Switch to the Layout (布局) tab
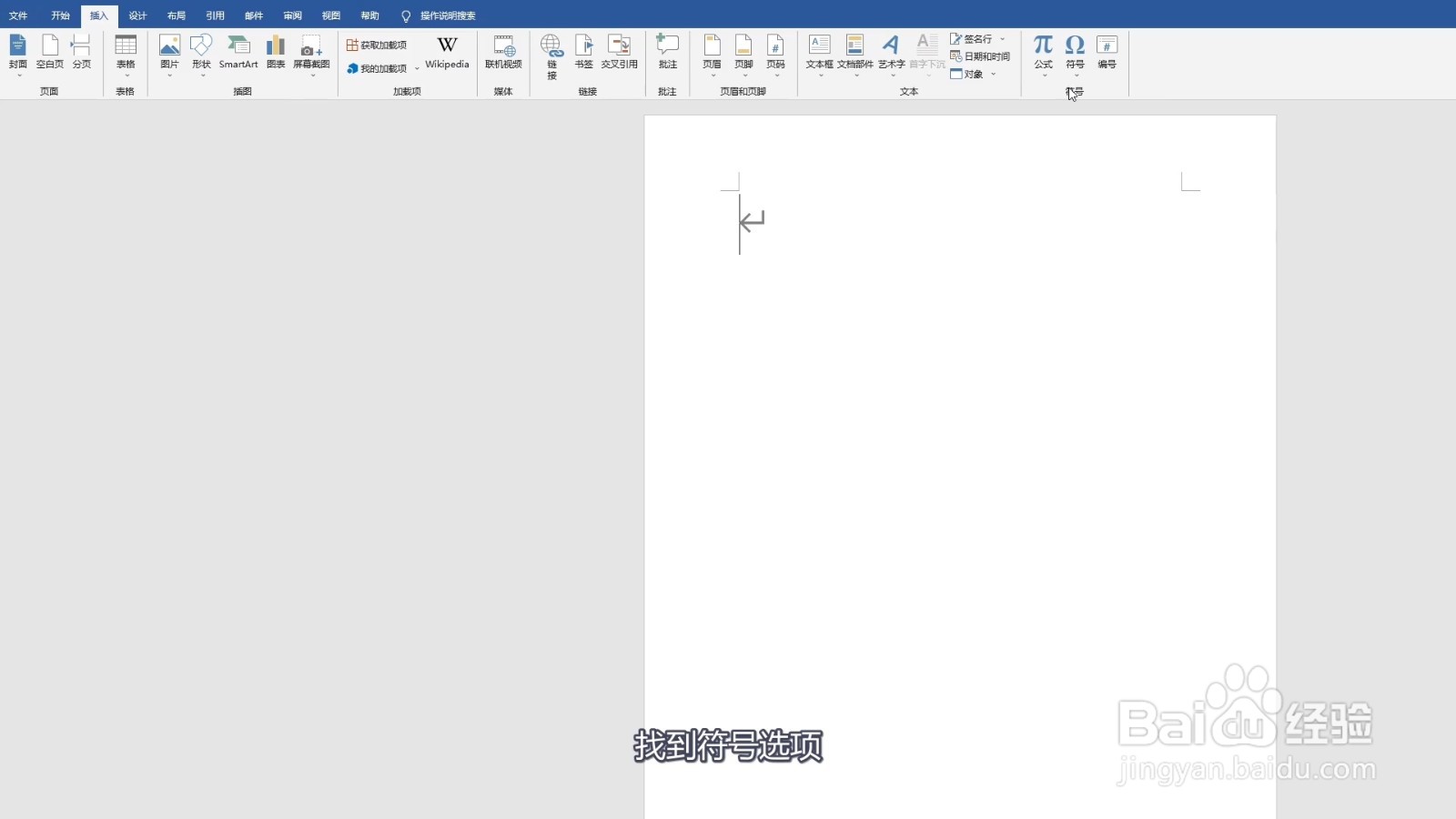The height and width of the screenshot is (819, 1456). point(177,15)
